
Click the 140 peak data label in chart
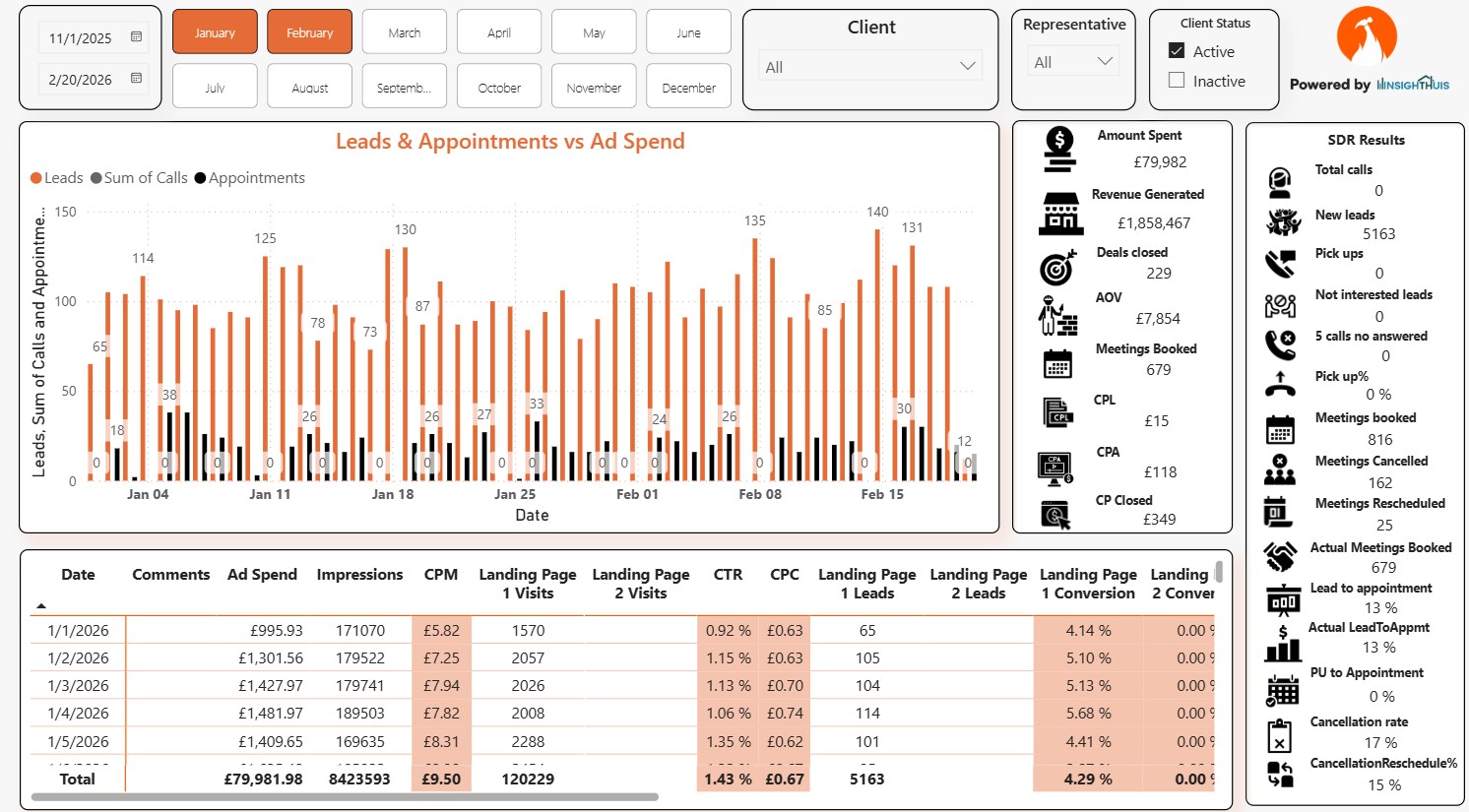(x=877, y=212)
